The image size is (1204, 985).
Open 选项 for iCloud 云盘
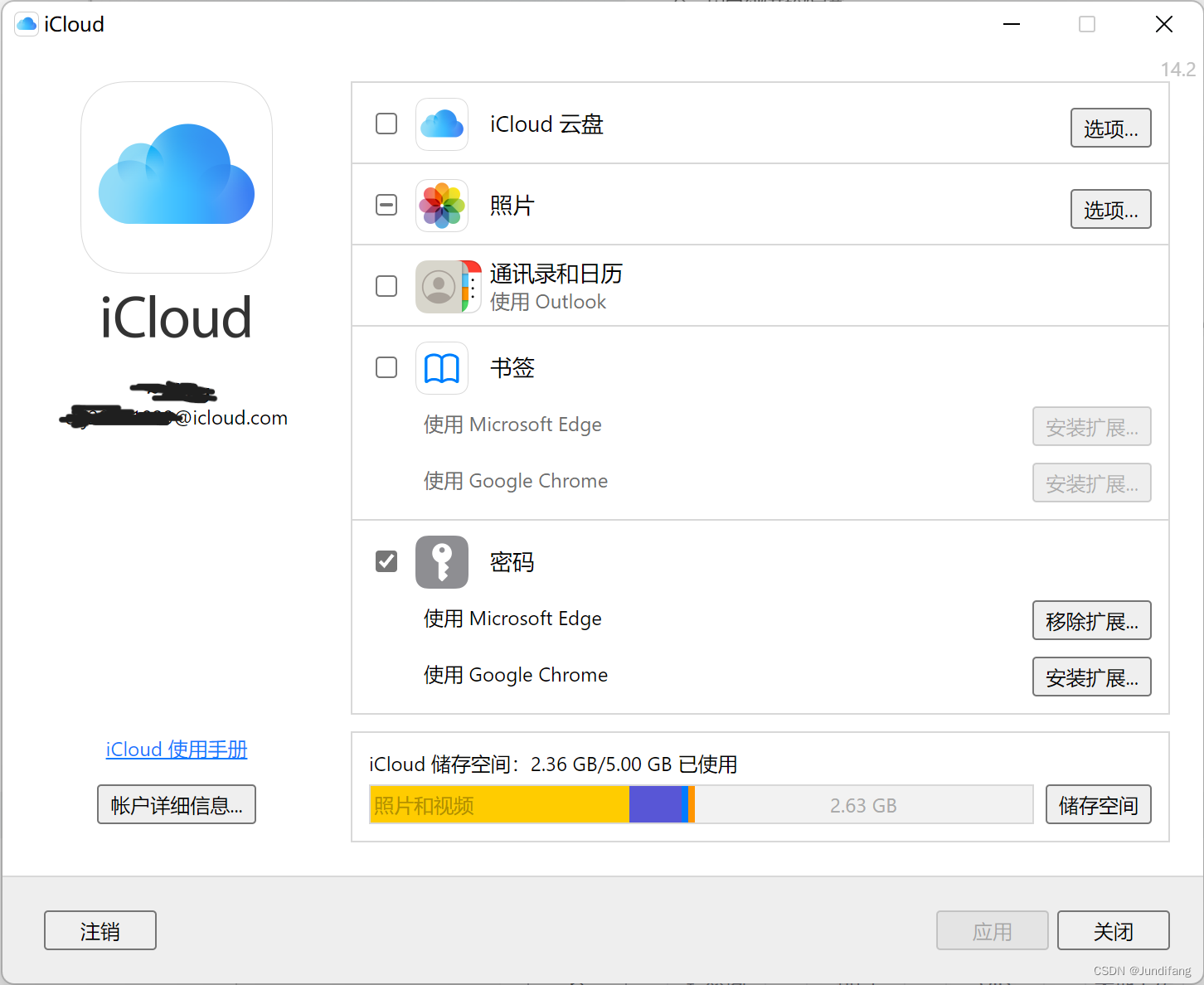point(1111,128)
